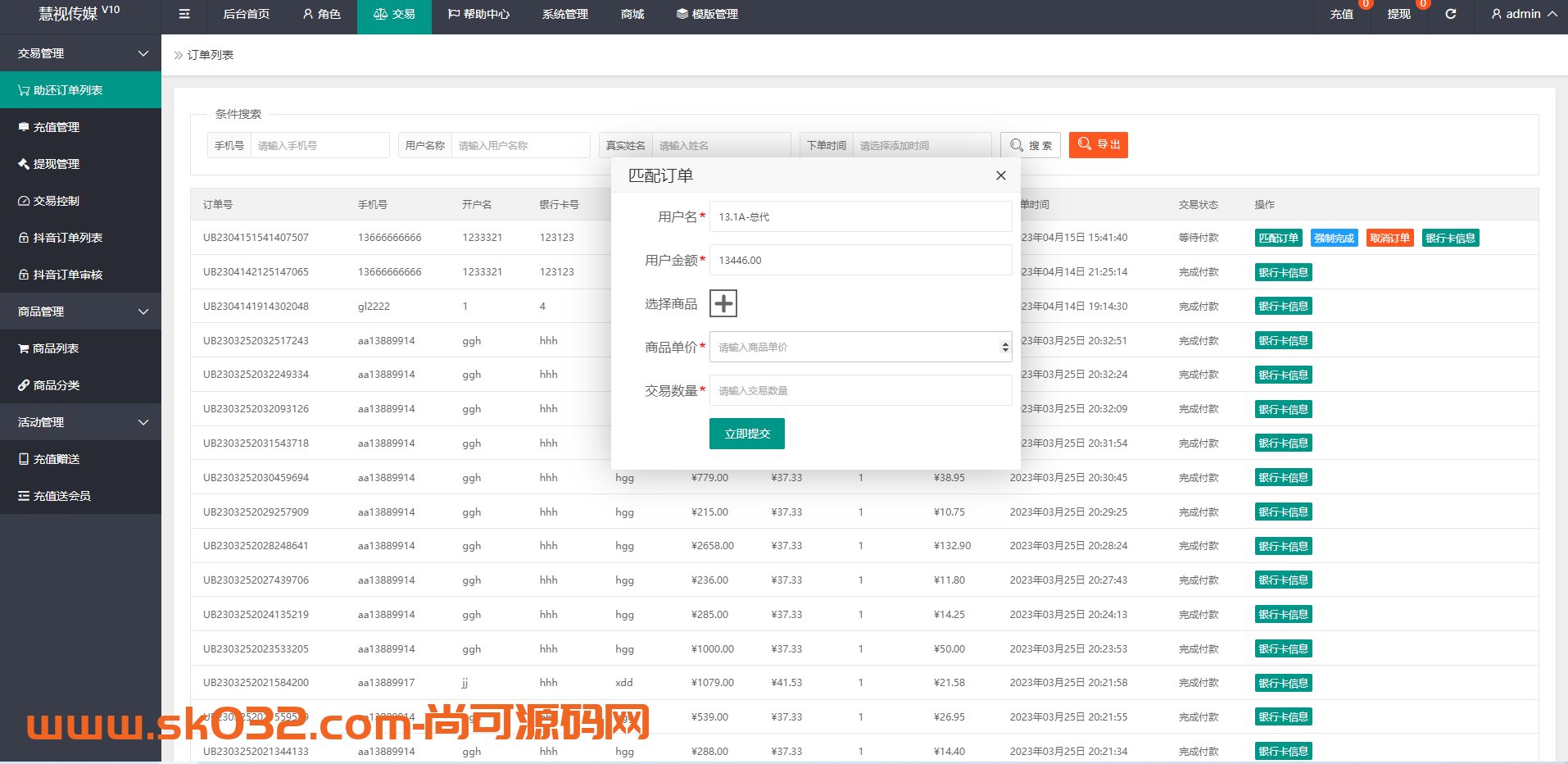The width and height of the screenshot is (1568, 764).
Task: Toggle the sidebar collapse hamburger icon
Action: click(x=184, y=14)
